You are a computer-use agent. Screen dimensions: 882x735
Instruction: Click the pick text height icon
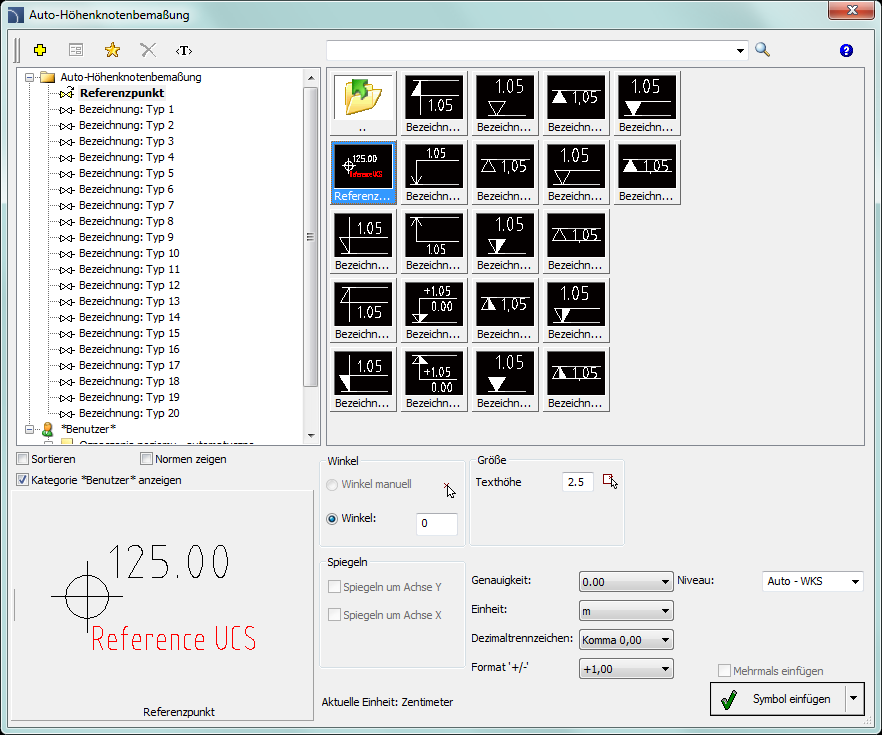click(610, 482)
